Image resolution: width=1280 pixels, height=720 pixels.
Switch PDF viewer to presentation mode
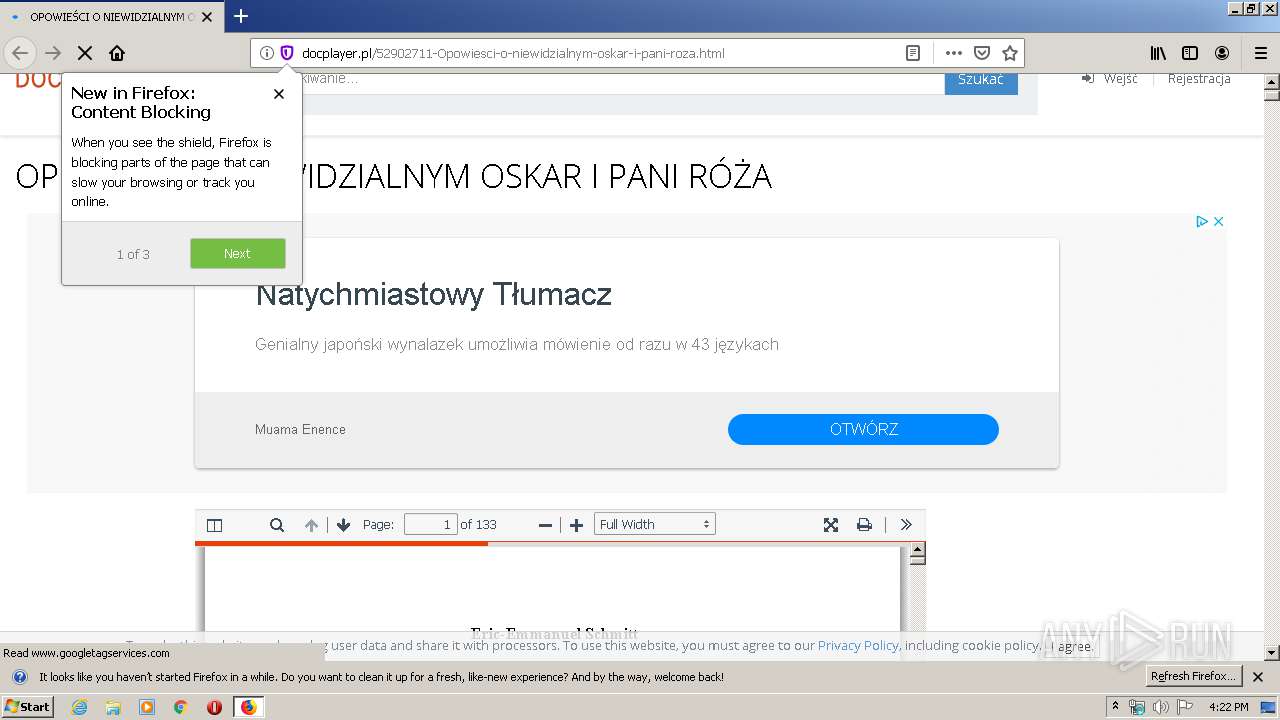coord(831,525)
